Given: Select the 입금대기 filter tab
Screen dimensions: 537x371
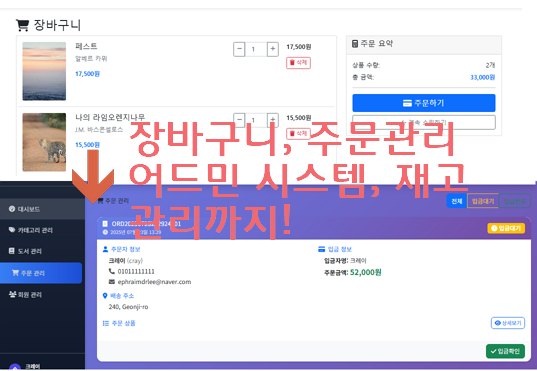Looking at the screenshot, I should point(483,201).
